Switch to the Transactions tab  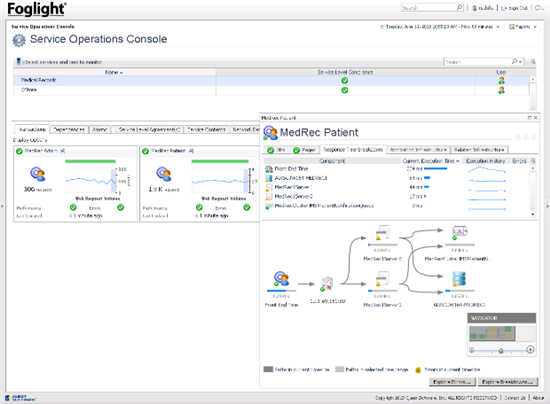pos(32,129)
